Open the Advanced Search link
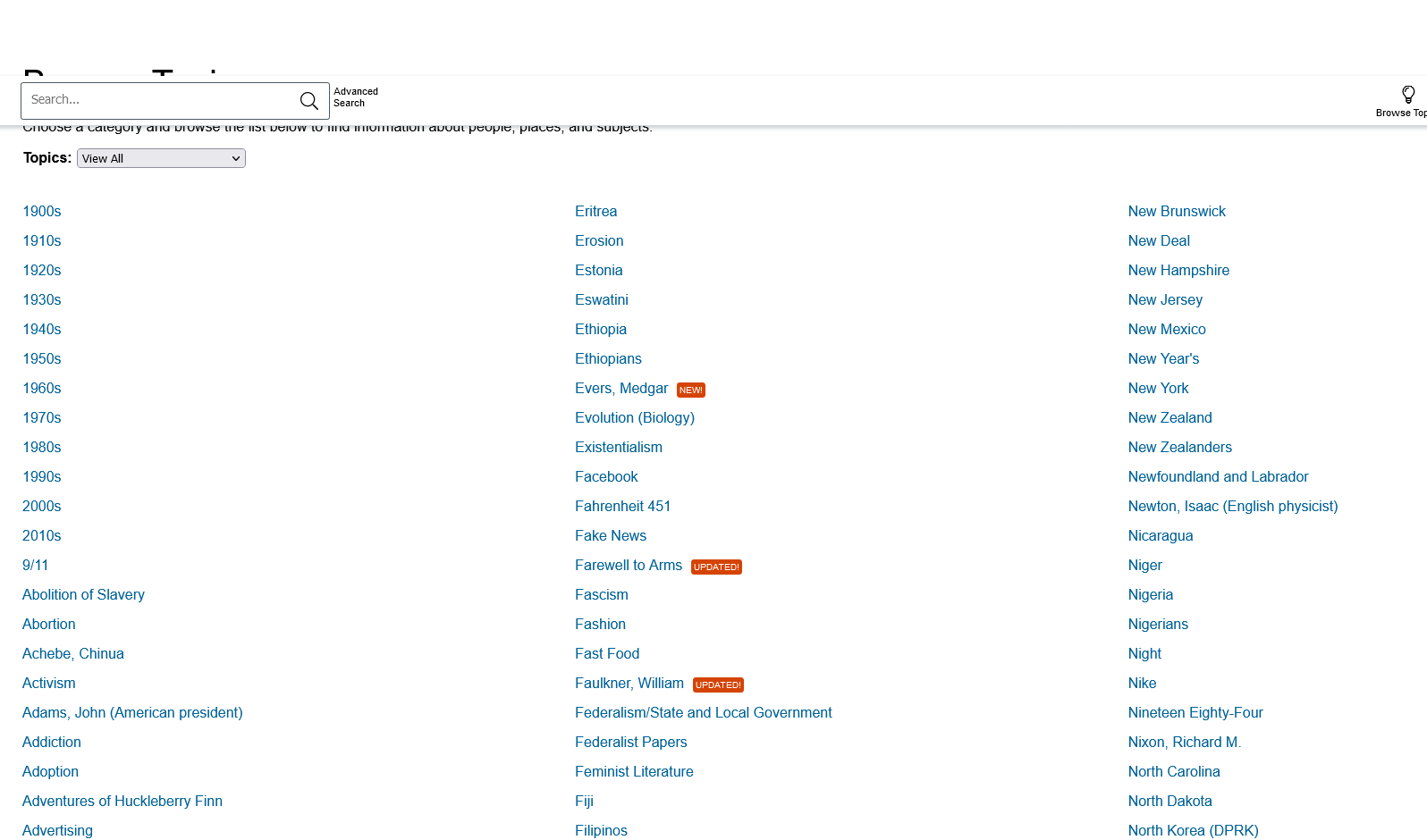1427x840 pixels. 355,97
